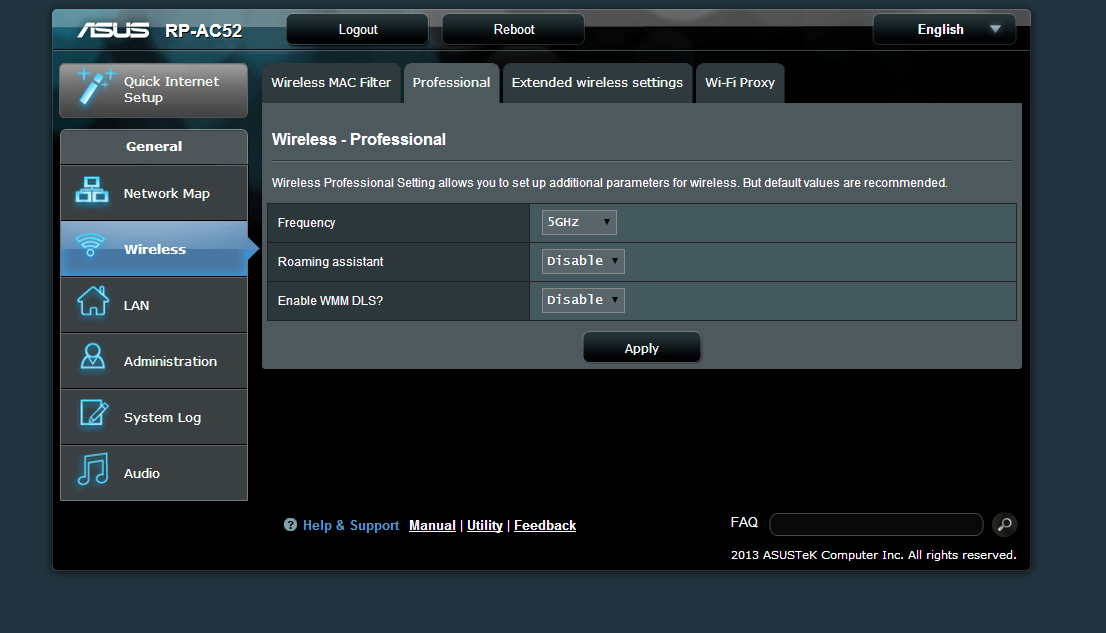This screenshot has width=1106, height=633.
Task: Click the FAQ search magnifier icon
Action: click(1004, 524)
